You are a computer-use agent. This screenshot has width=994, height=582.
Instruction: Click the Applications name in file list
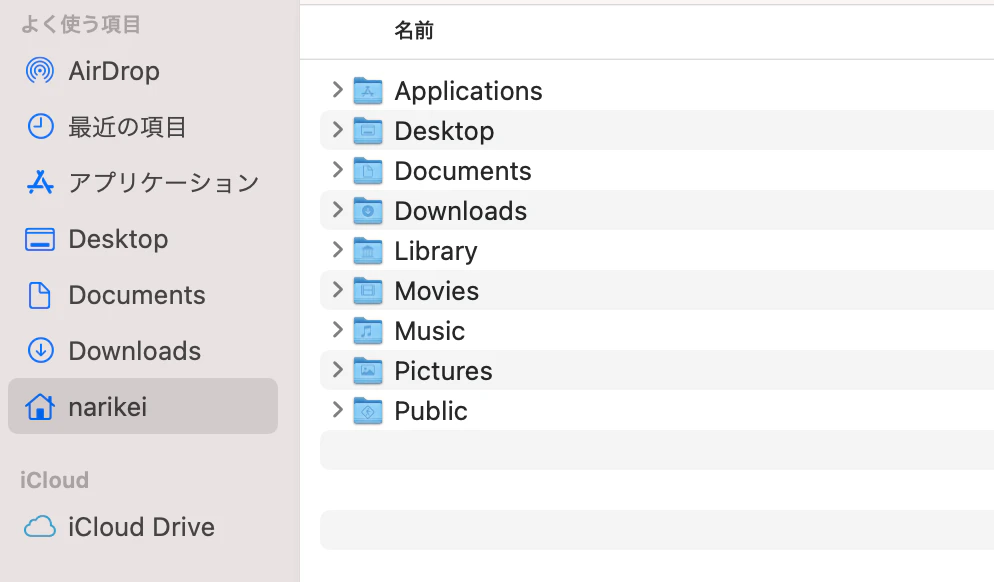[468, 91]
